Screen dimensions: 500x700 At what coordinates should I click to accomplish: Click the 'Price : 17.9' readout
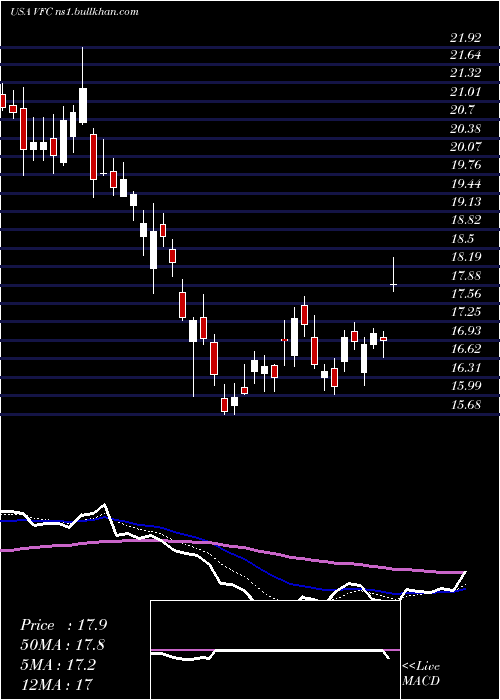[63, 625]
